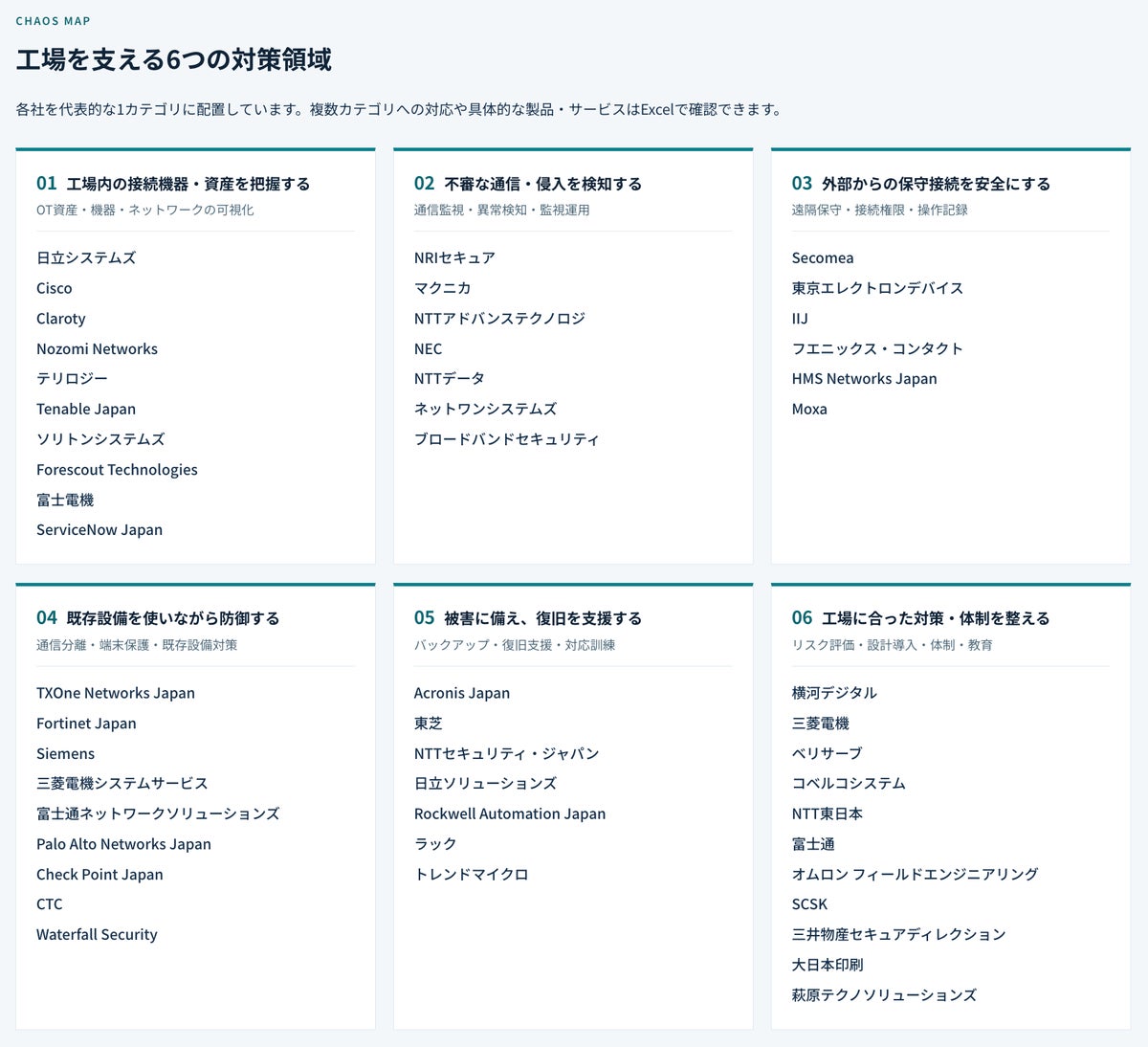
Task: Select Forescout Technologies
Action: click(117, 469)
